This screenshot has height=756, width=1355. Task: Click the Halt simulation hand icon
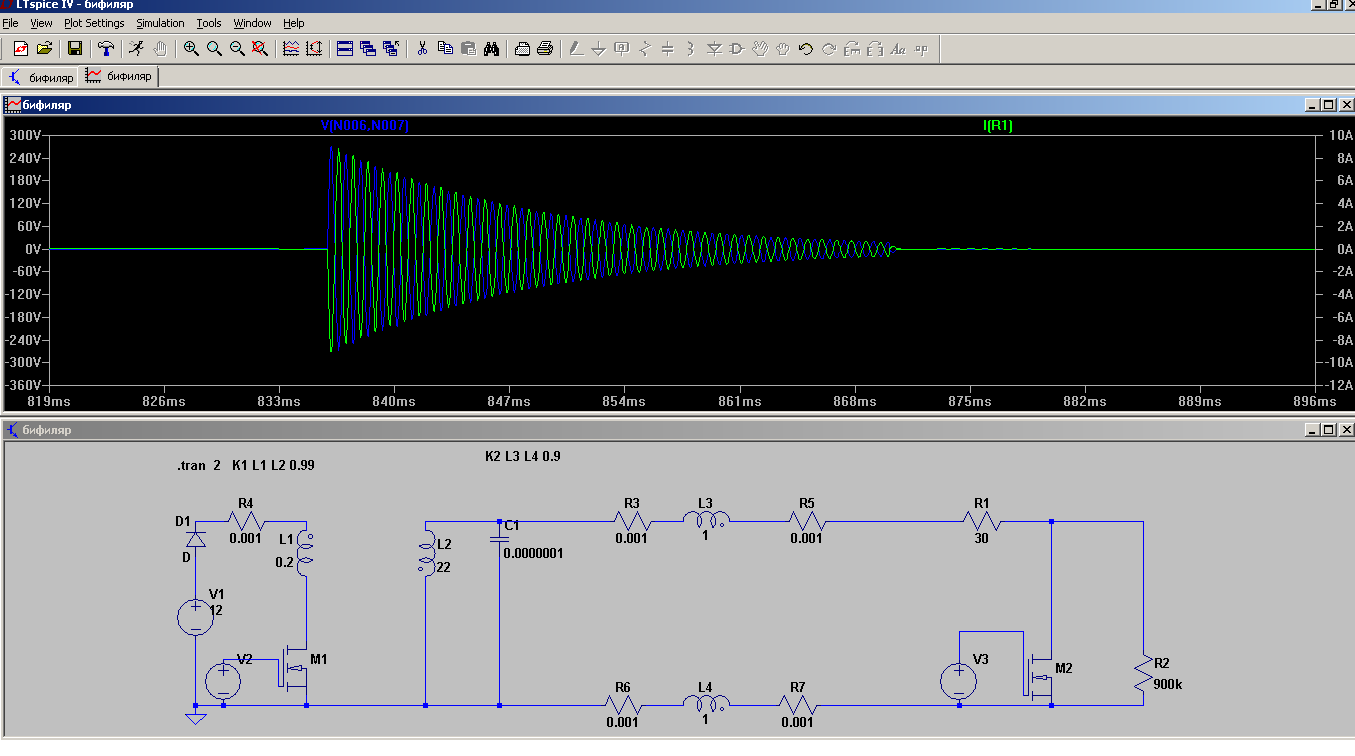pyautogui.click(x=160, y=48)
